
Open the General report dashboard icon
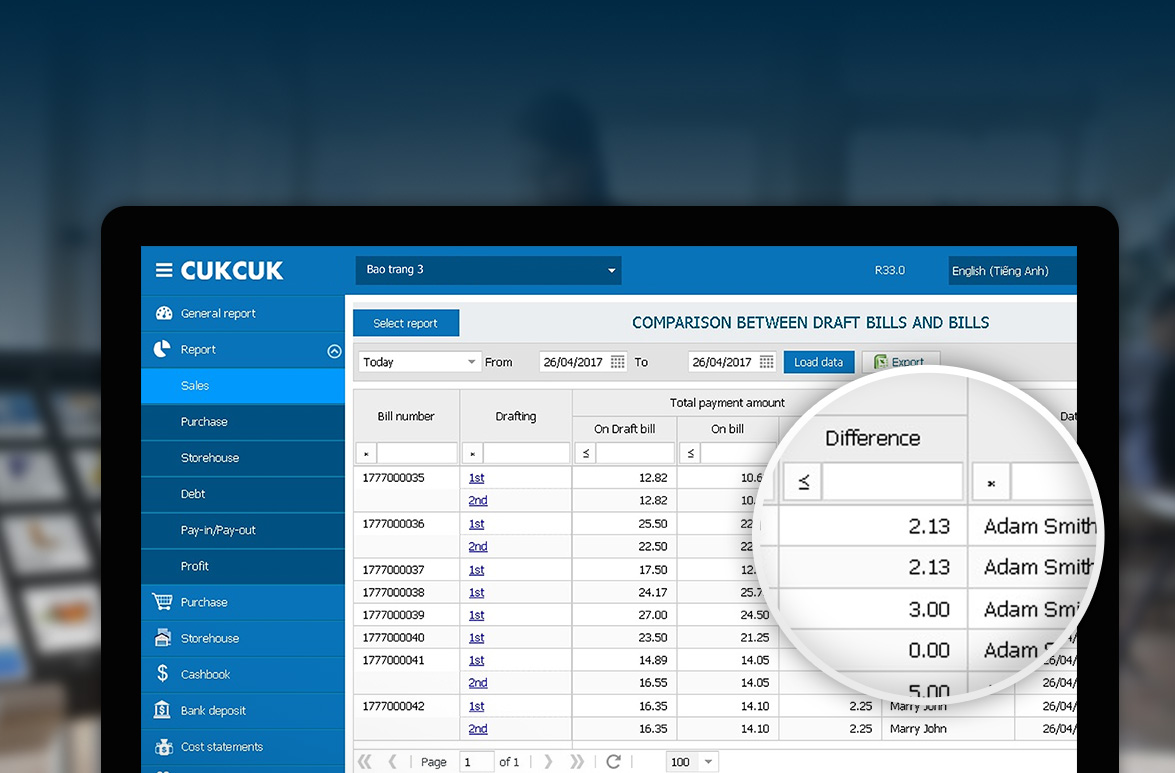(x=163, y=313)
